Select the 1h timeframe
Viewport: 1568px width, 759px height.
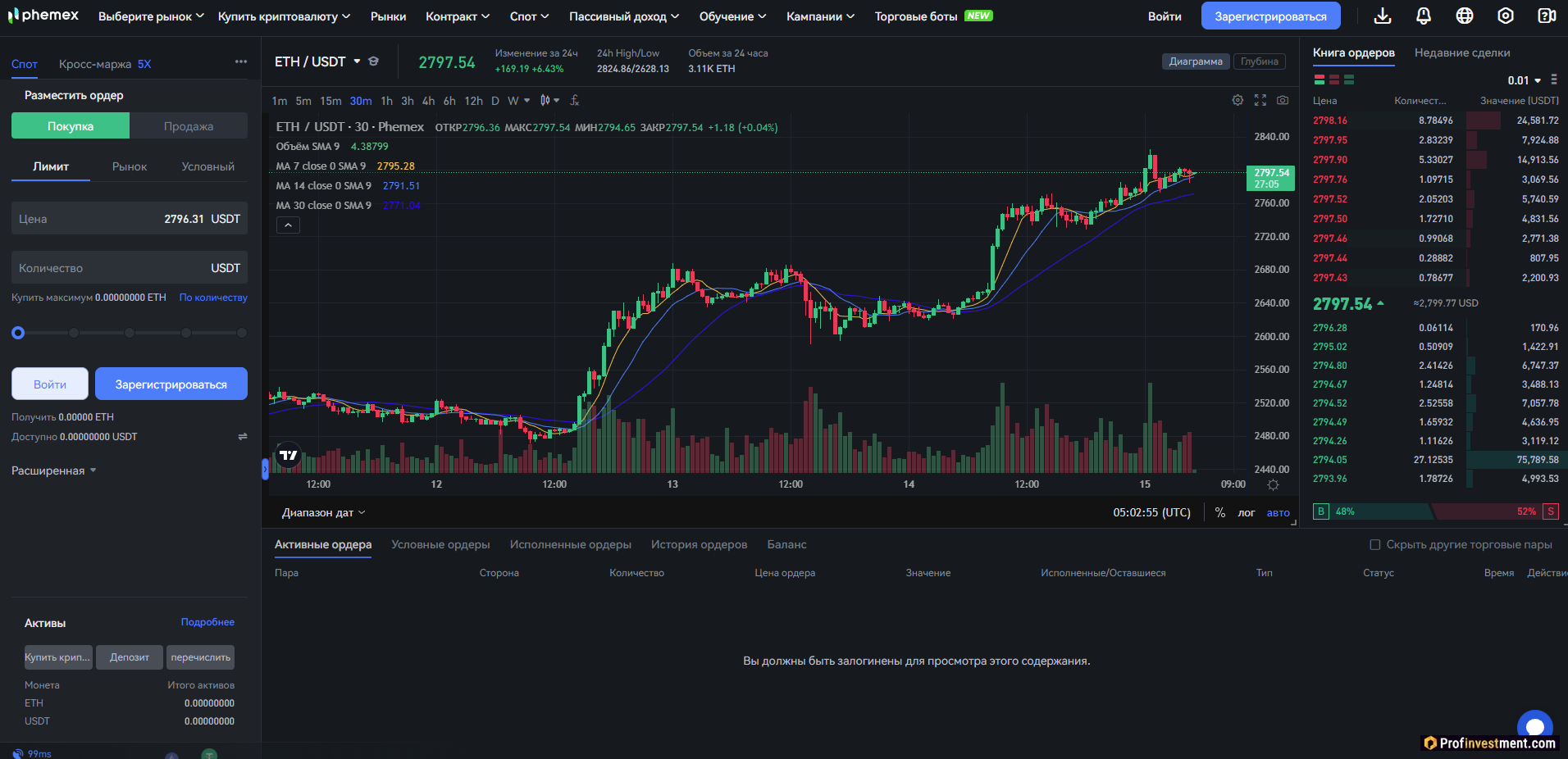(387, 101)
